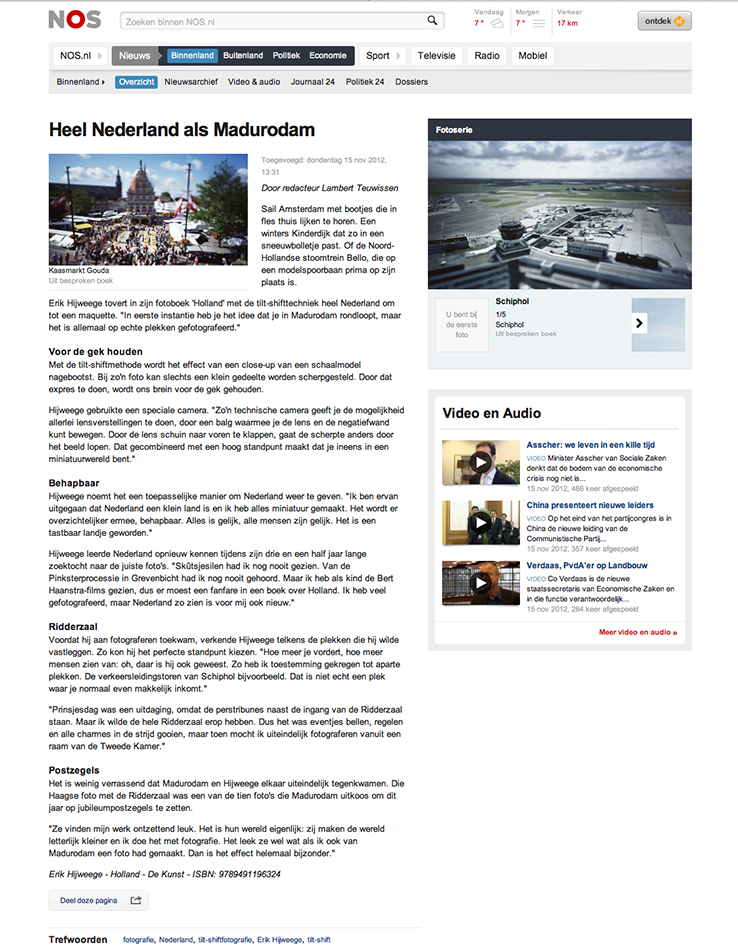Open Journaal 24 tab

[x=313, y=82]
